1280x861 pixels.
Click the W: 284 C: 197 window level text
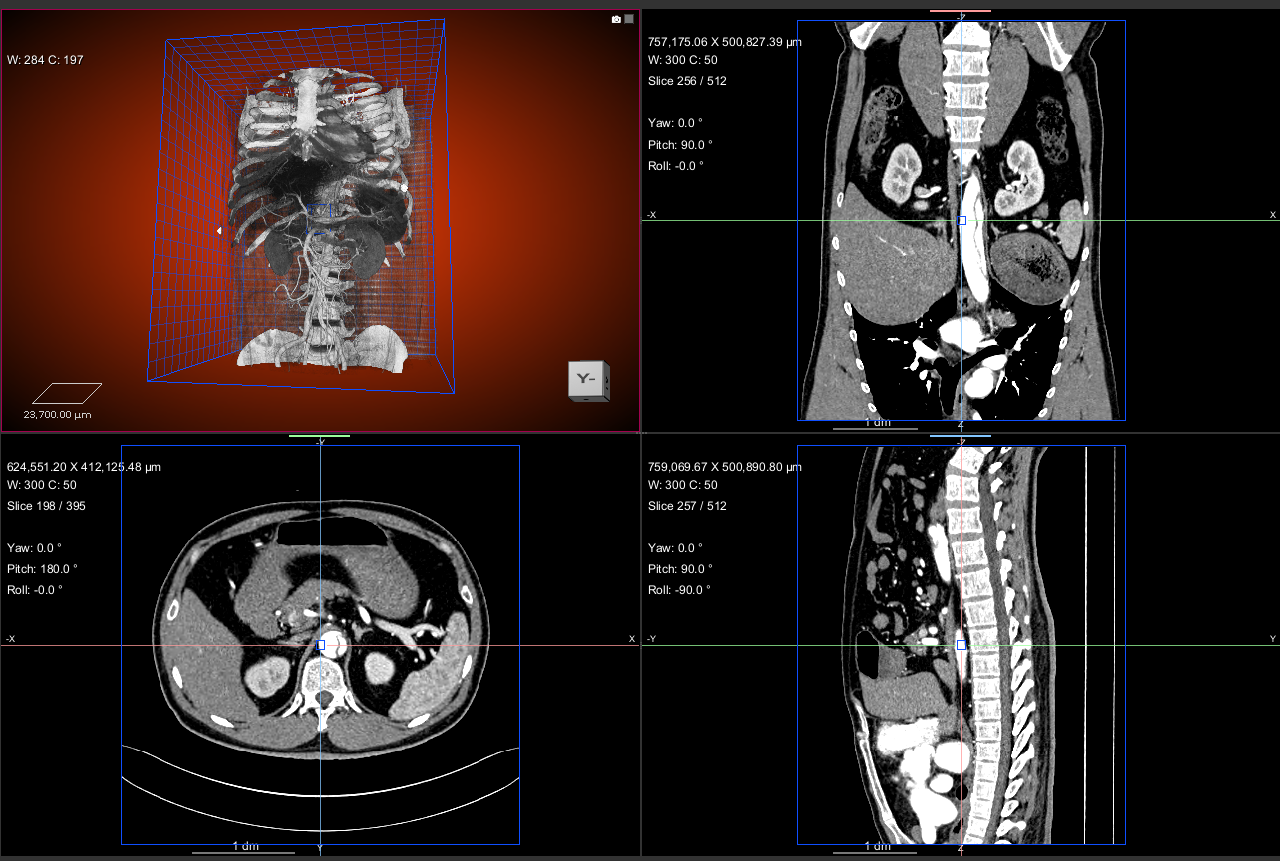click(x=46, y=60)
